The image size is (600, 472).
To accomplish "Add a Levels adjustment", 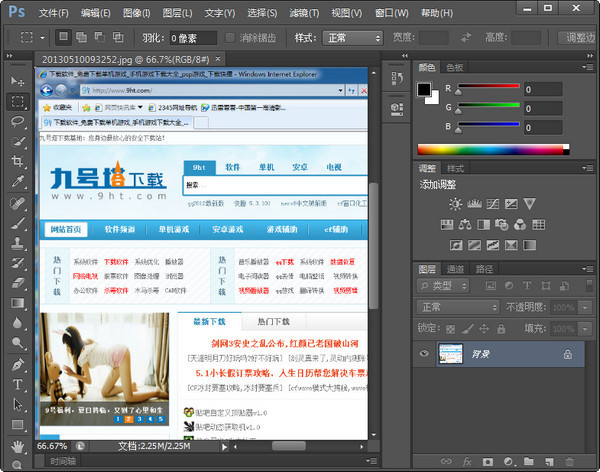I will [x=474, y=204].
